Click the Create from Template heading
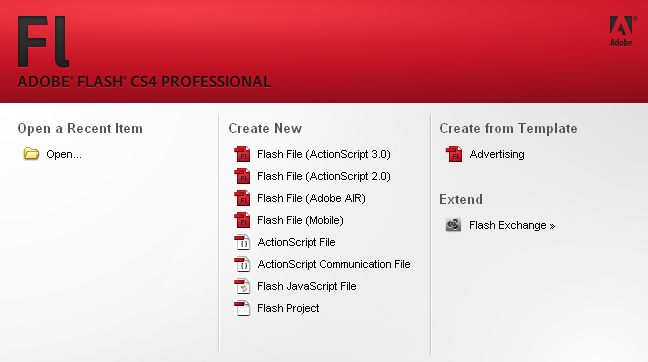 click(x=508, y=129)
